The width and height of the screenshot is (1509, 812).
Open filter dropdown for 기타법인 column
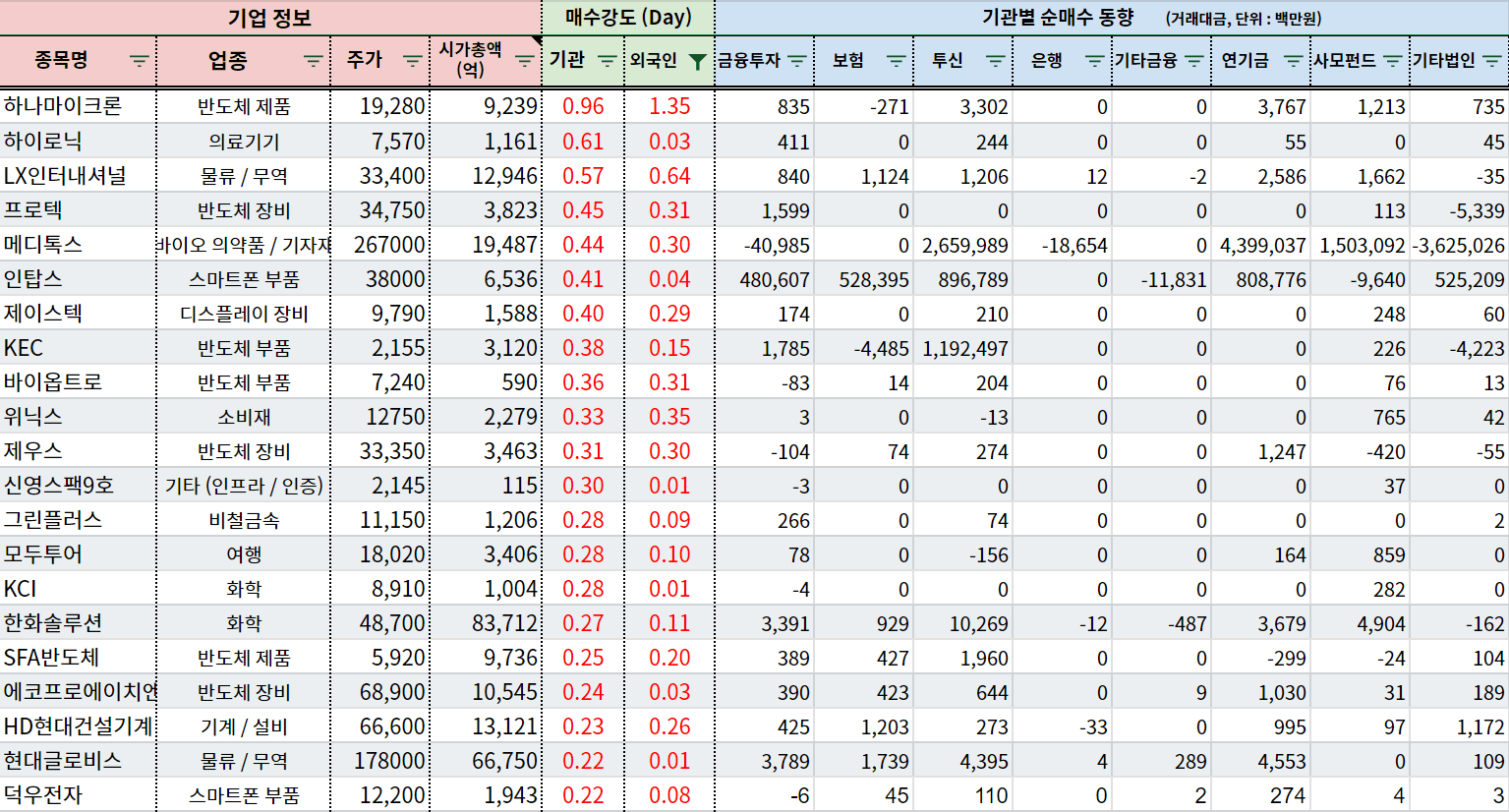point(1492,61)
